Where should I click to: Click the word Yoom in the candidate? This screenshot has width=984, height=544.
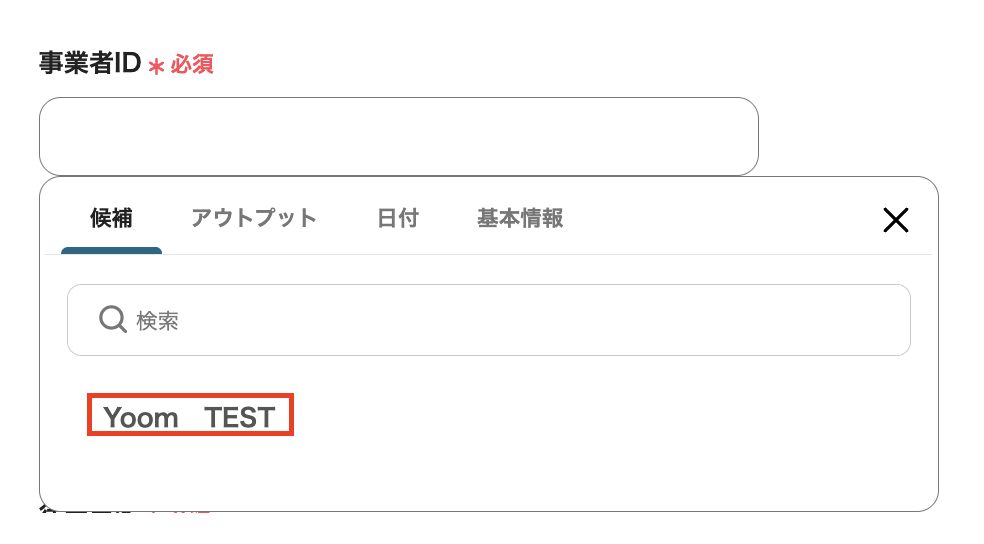click(141, 417)
